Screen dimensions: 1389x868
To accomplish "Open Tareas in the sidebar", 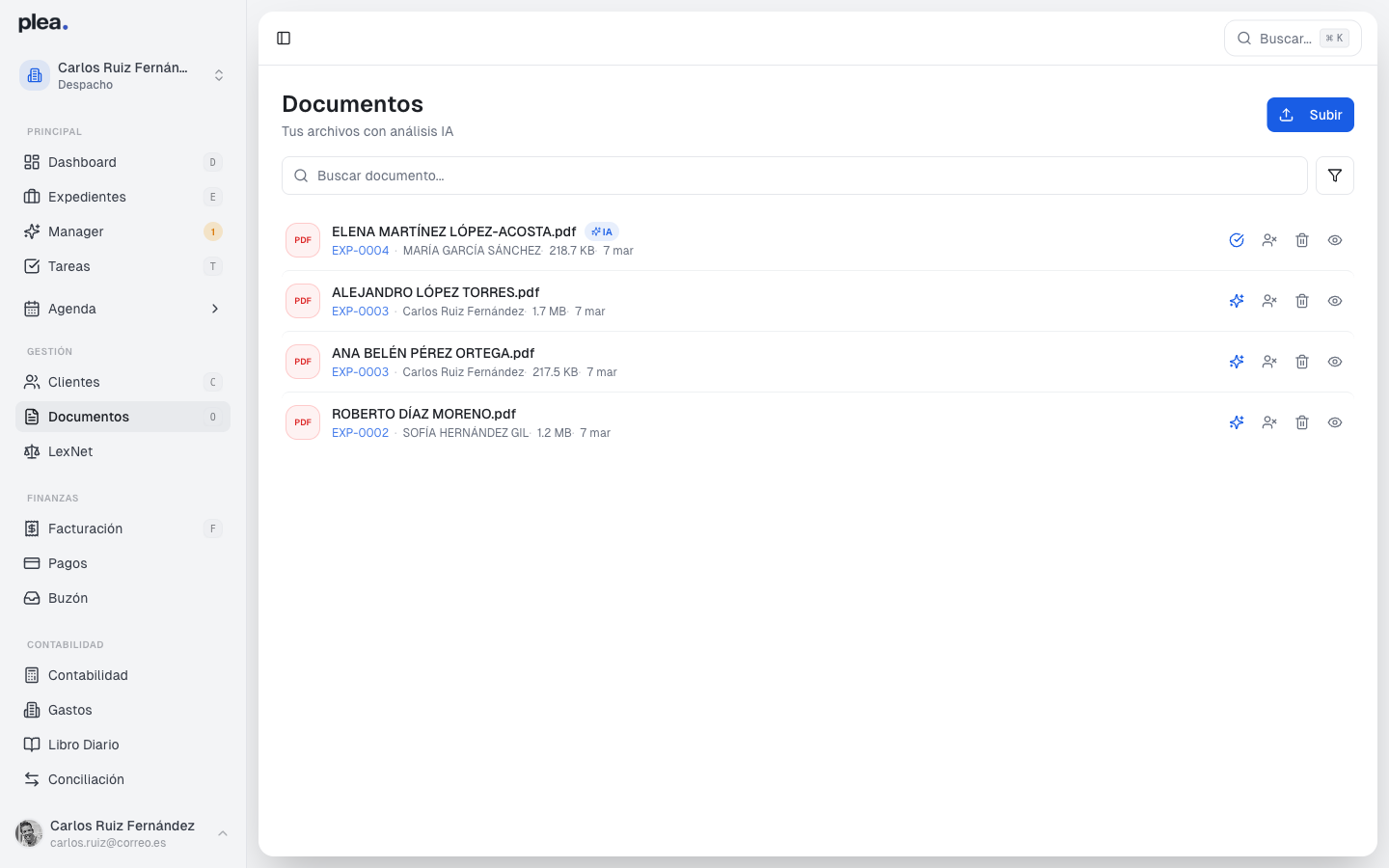I will [x=123, y=266].
